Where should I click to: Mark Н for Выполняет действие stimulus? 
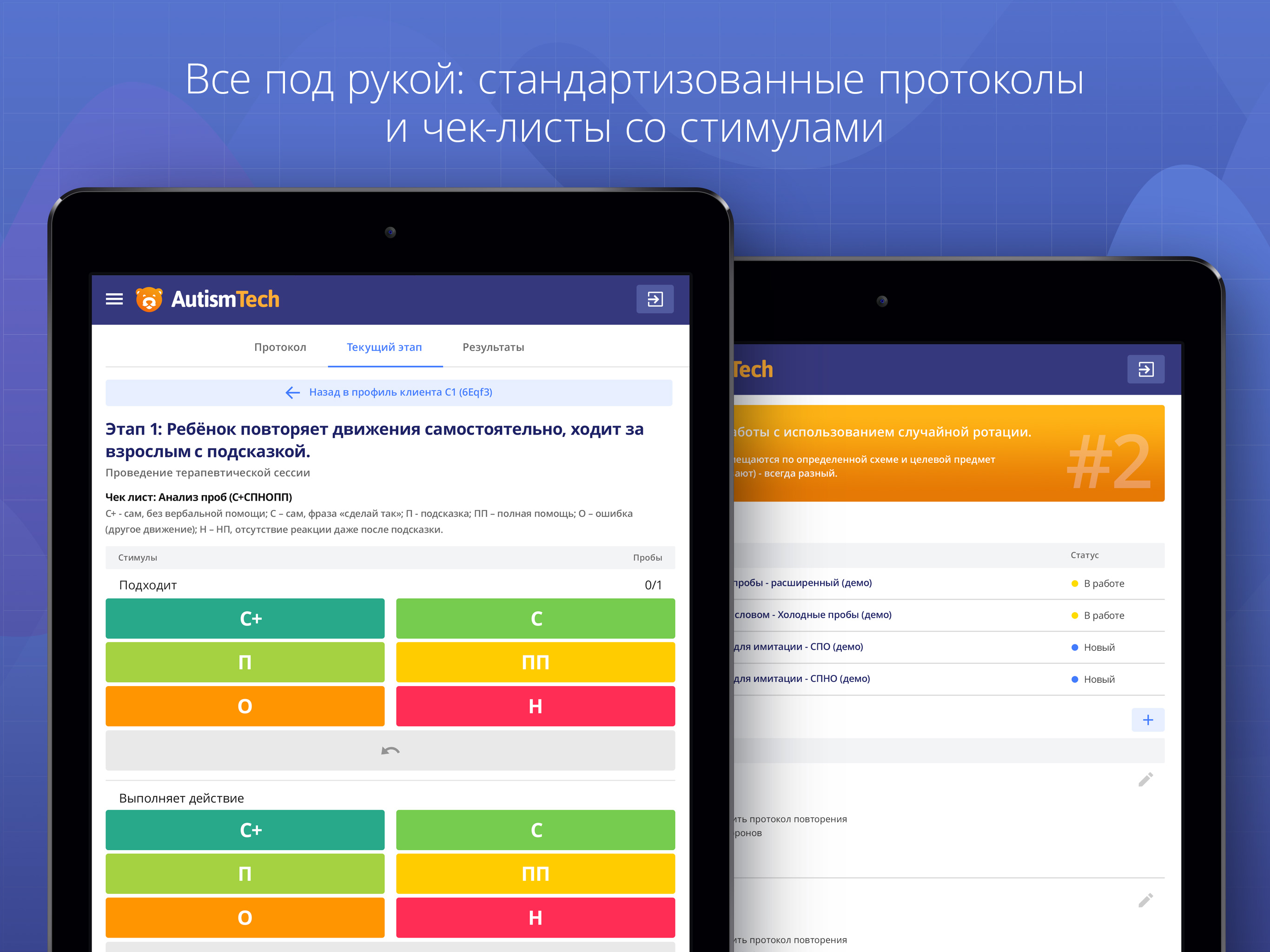(536, 918)
